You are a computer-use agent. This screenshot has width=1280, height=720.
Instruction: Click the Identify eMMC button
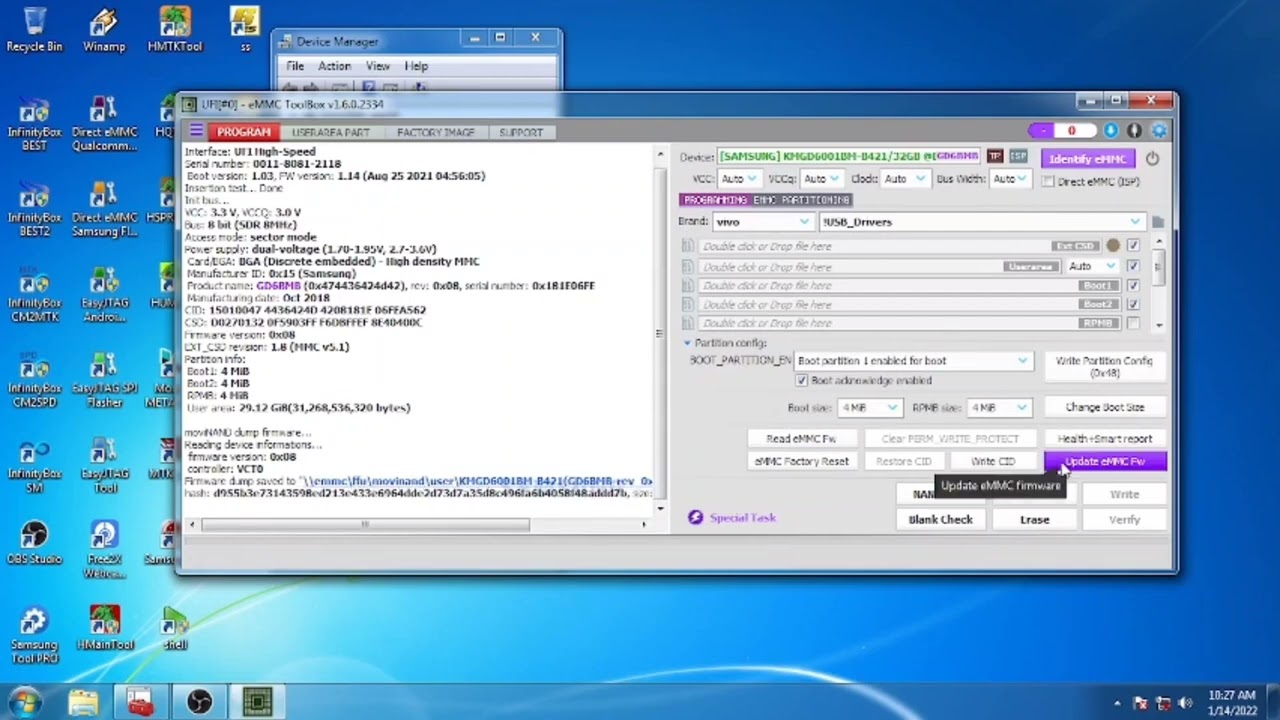click(1088, 159)
